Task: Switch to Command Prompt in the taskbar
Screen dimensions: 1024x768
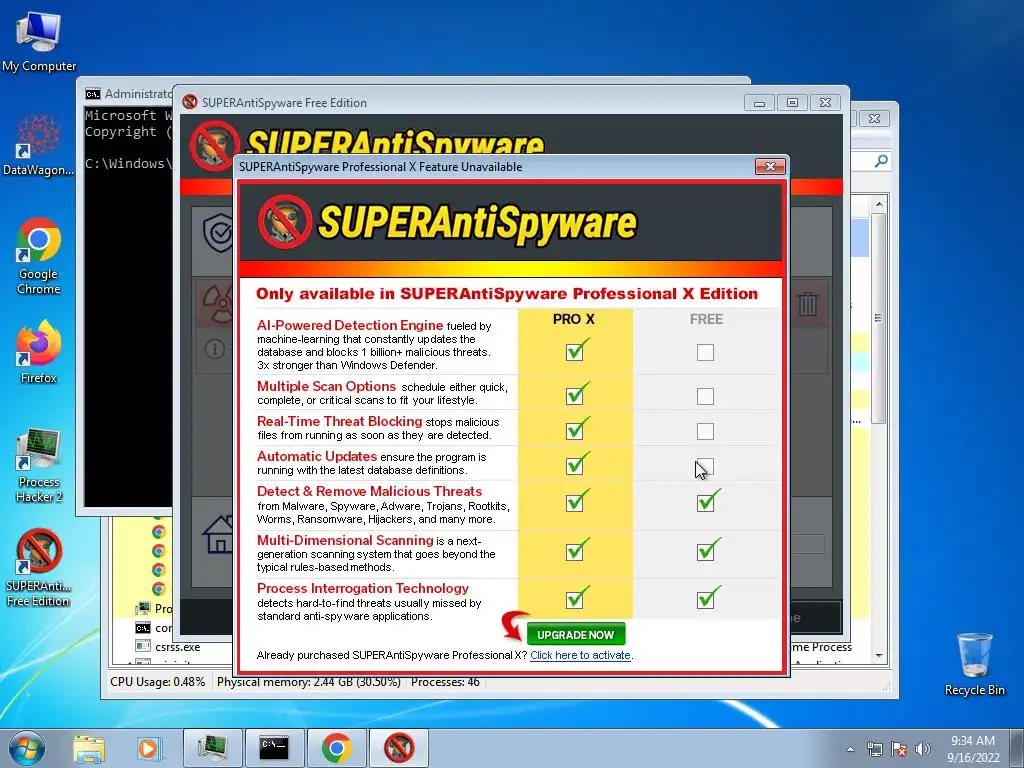Action: [x=274, y=748]
